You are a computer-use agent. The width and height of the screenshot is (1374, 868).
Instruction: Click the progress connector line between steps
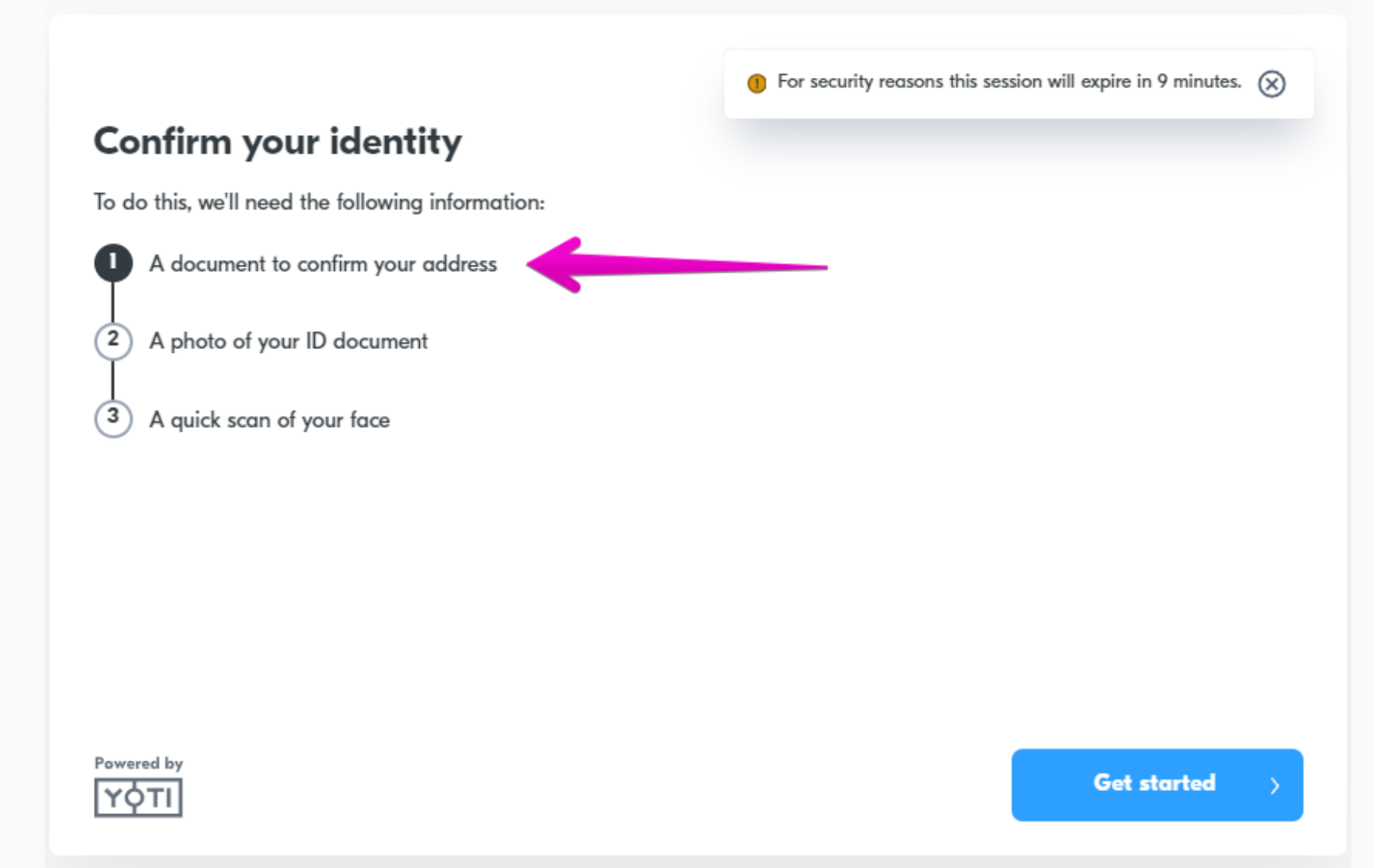113,302
